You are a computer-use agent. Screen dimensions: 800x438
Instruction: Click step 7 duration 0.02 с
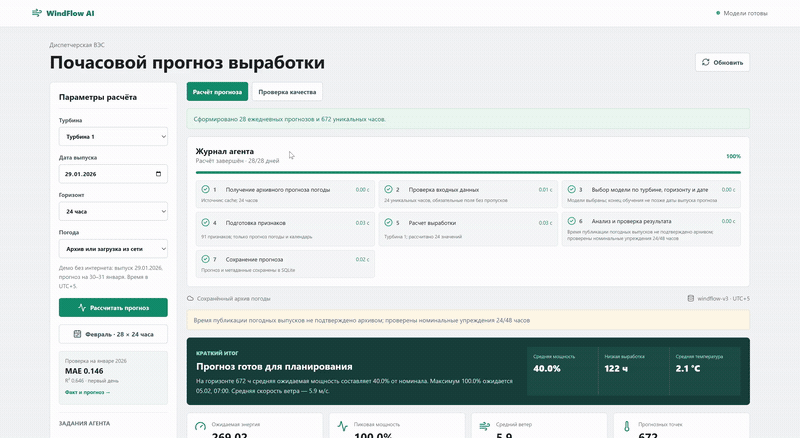362,259
